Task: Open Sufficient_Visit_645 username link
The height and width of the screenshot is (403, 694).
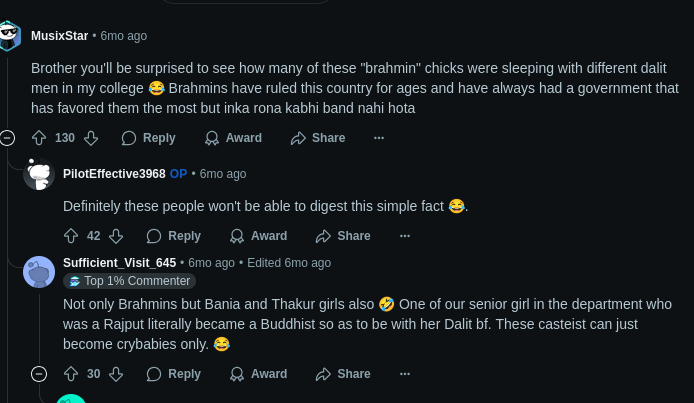Action: tap(119, 263)
